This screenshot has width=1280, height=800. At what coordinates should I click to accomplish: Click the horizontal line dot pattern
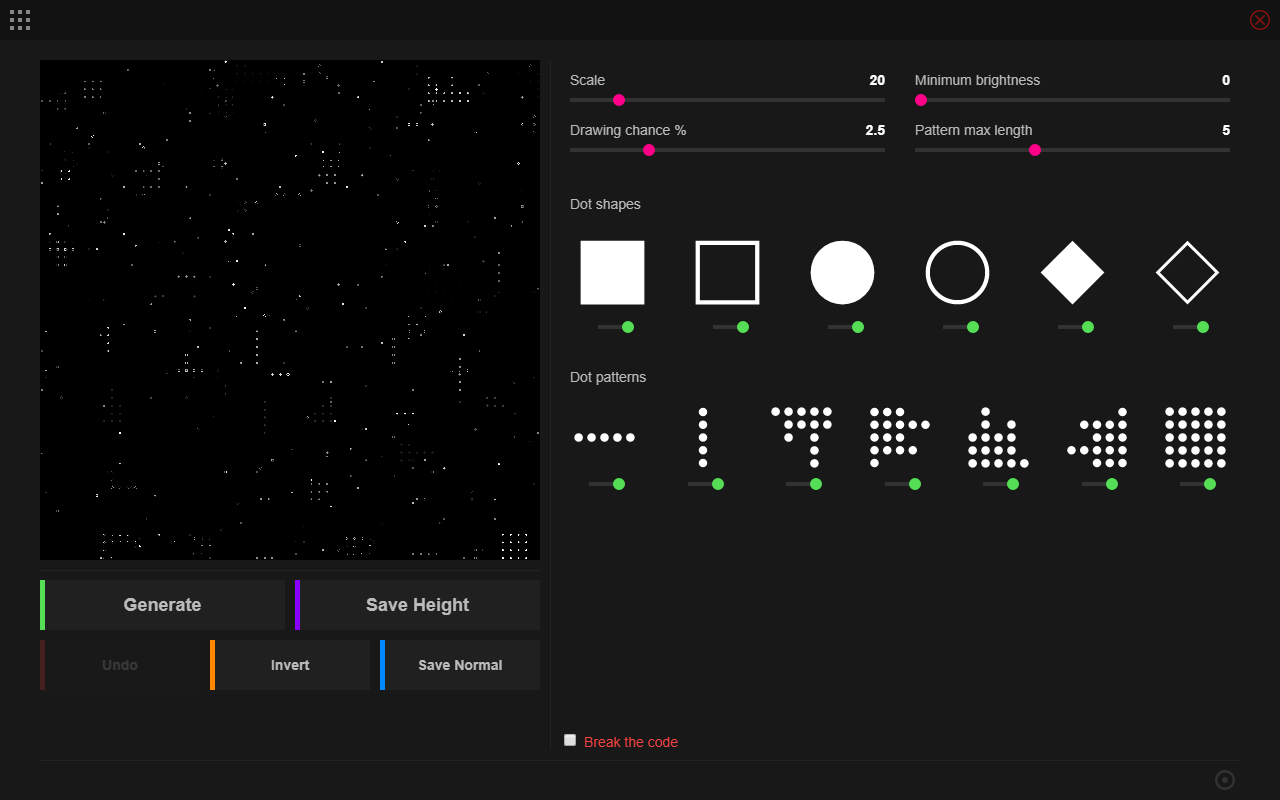(604, 437)
